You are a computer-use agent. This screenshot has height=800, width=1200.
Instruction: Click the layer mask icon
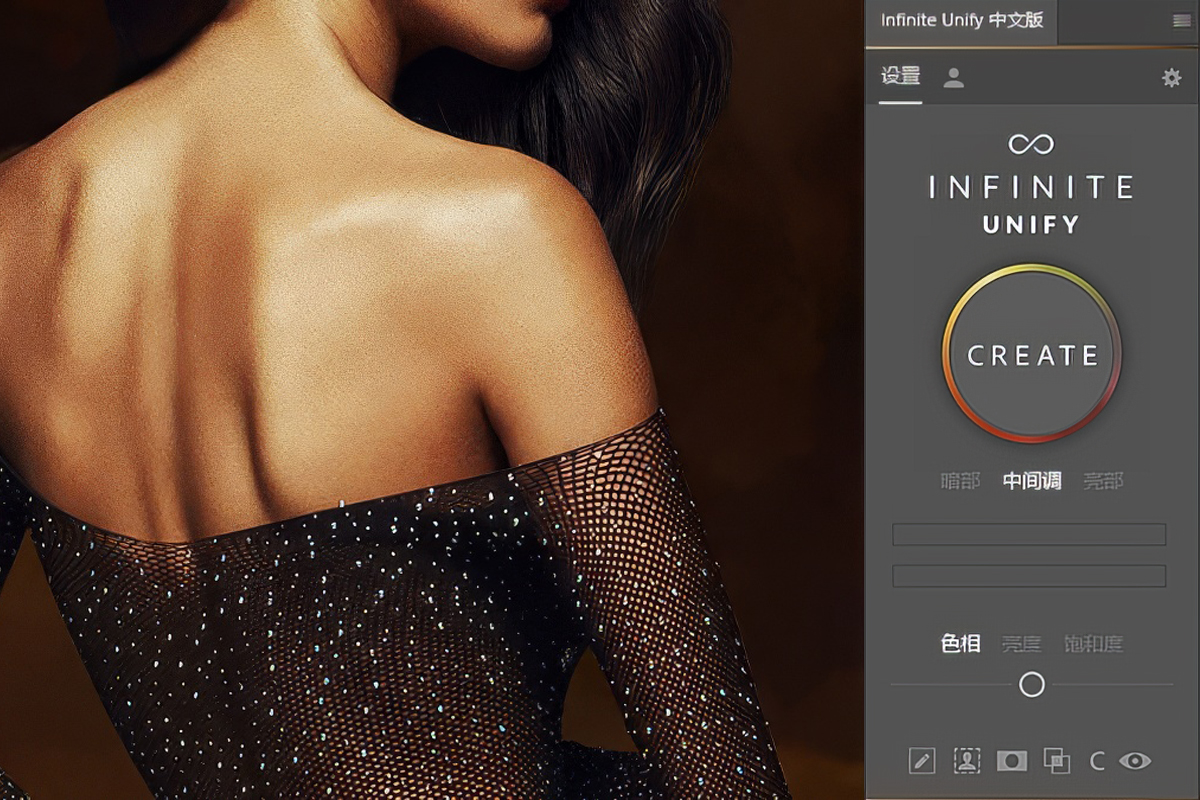coord(1012,761)
